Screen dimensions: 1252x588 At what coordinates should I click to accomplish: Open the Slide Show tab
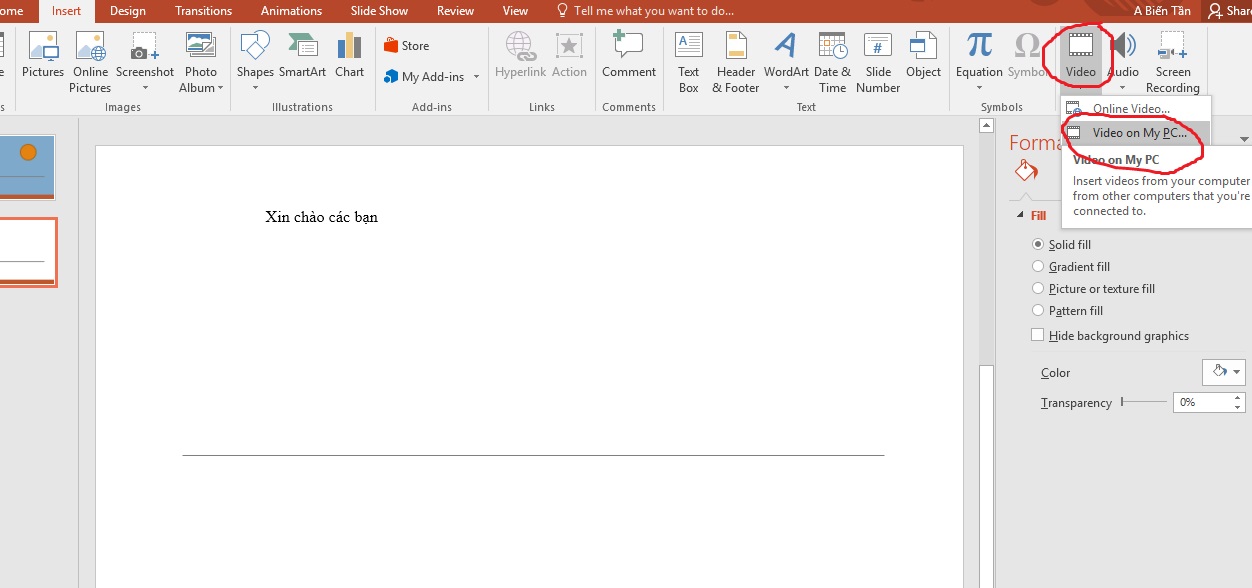(x=379, y=11)
